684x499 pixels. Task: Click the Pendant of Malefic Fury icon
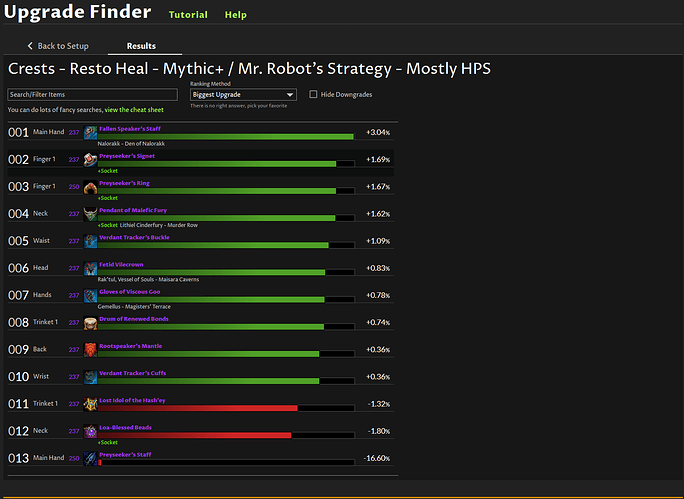[90, 214]
